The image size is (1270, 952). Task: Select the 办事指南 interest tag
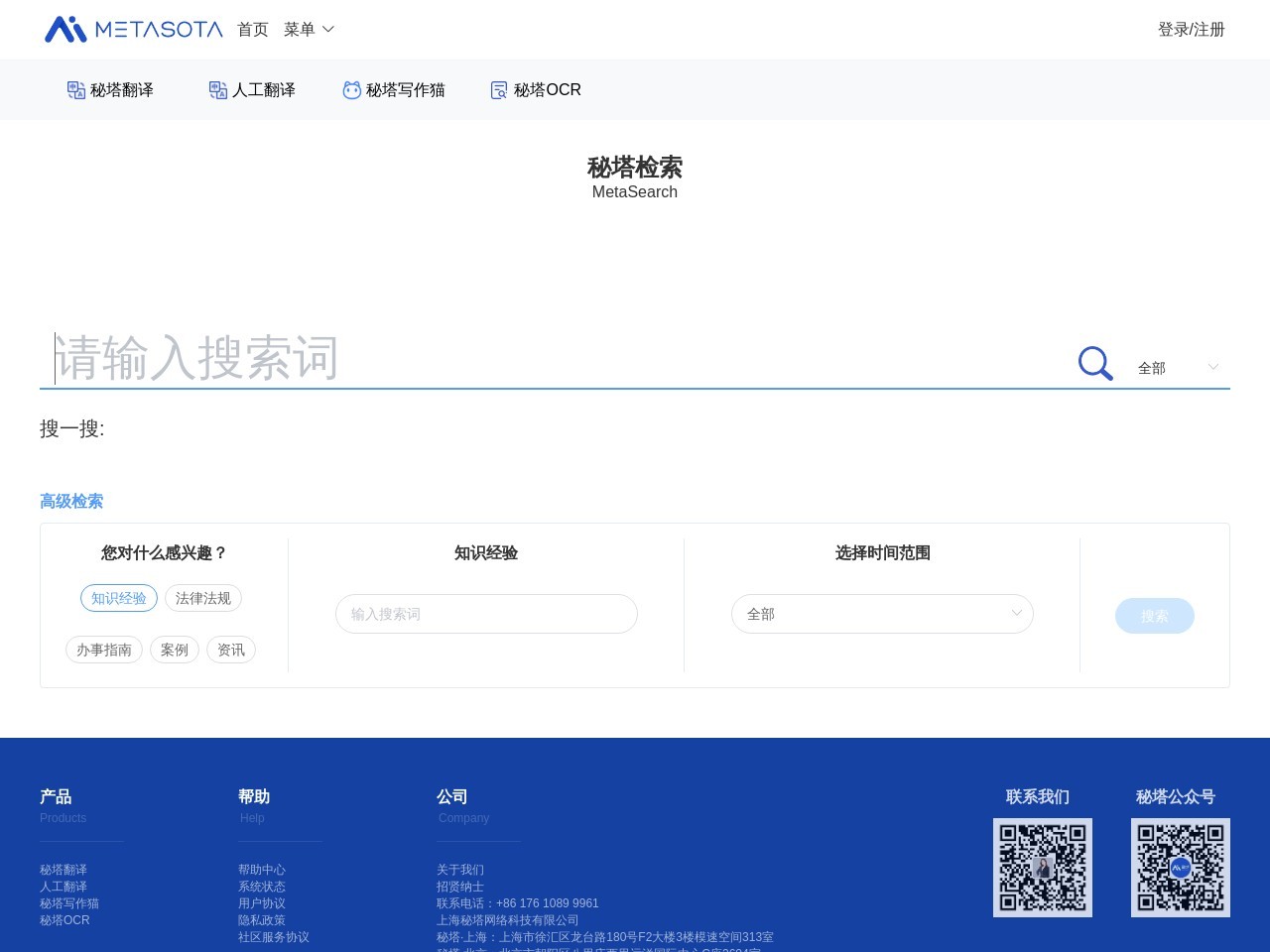(104, 650)
